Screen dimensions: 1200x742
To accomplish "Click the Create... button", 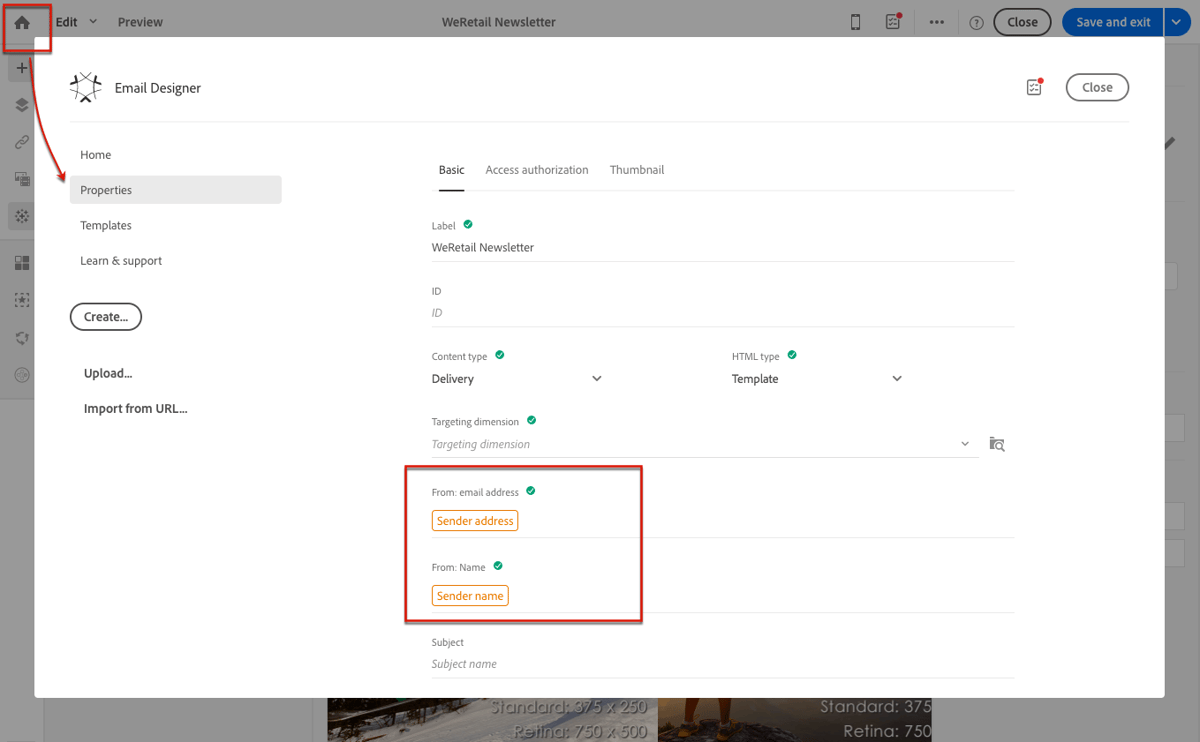I will click(x=105, y=316).
